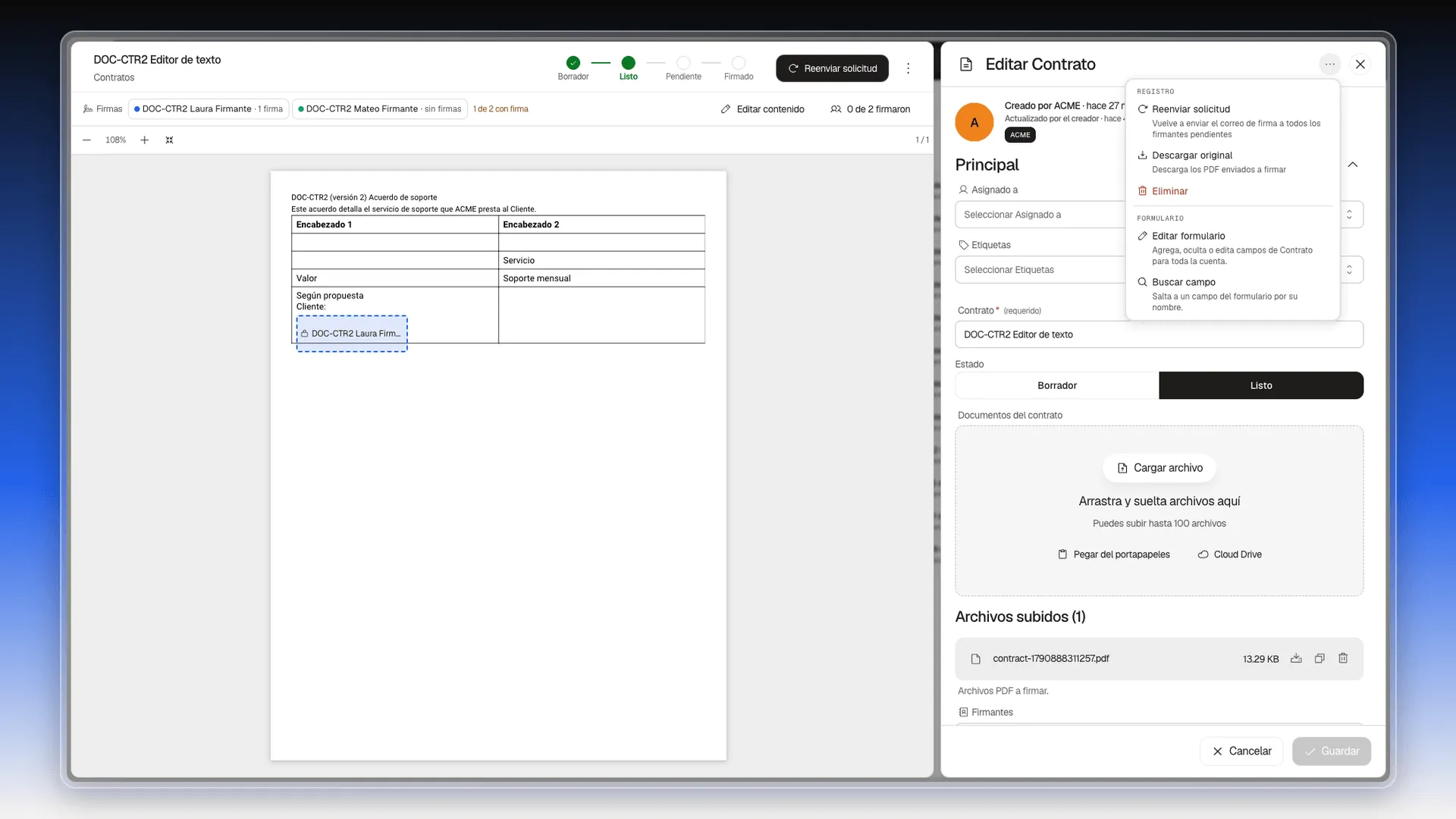The image size is (1456, 819).
Task: Click the Cloud Drive option
Action: 1229,554
